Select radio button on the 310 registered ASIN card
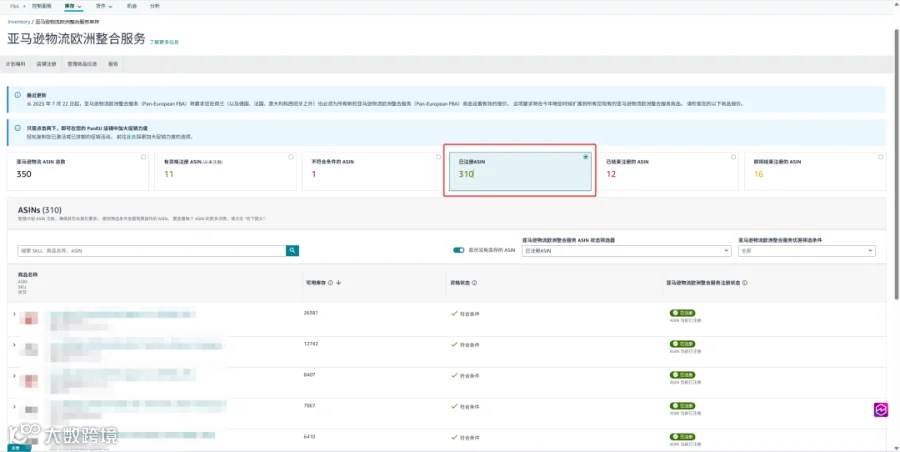 click(585, 157)
